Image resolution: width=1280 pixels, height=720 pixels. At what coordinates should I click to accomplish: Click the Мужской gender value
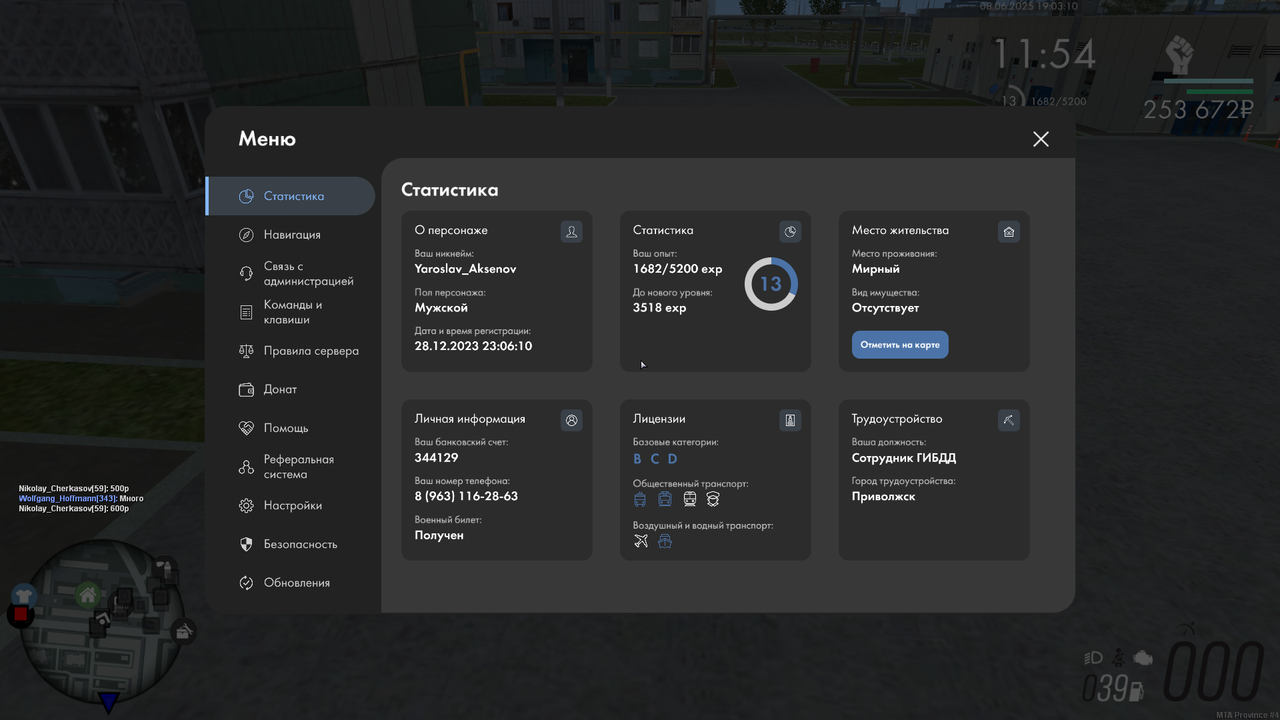441,308
